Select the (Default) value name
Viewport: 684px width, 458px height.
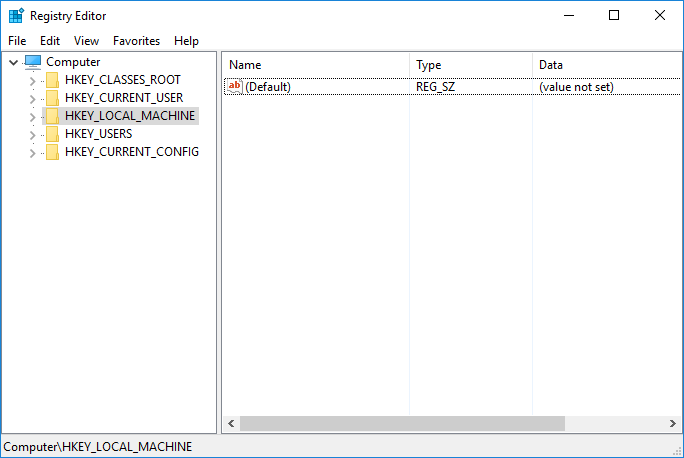coord(268,87)
